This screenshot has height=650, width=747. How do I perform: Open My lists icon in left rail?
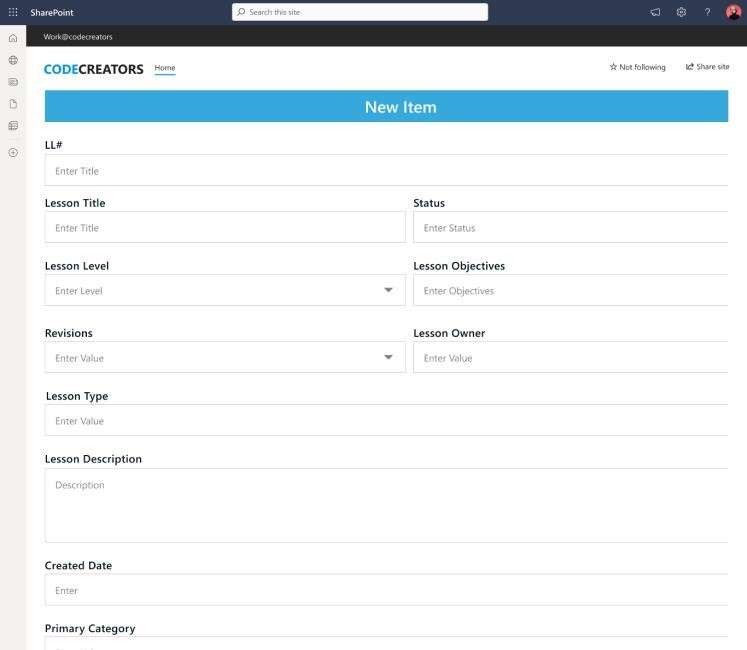tap(13, 126)
